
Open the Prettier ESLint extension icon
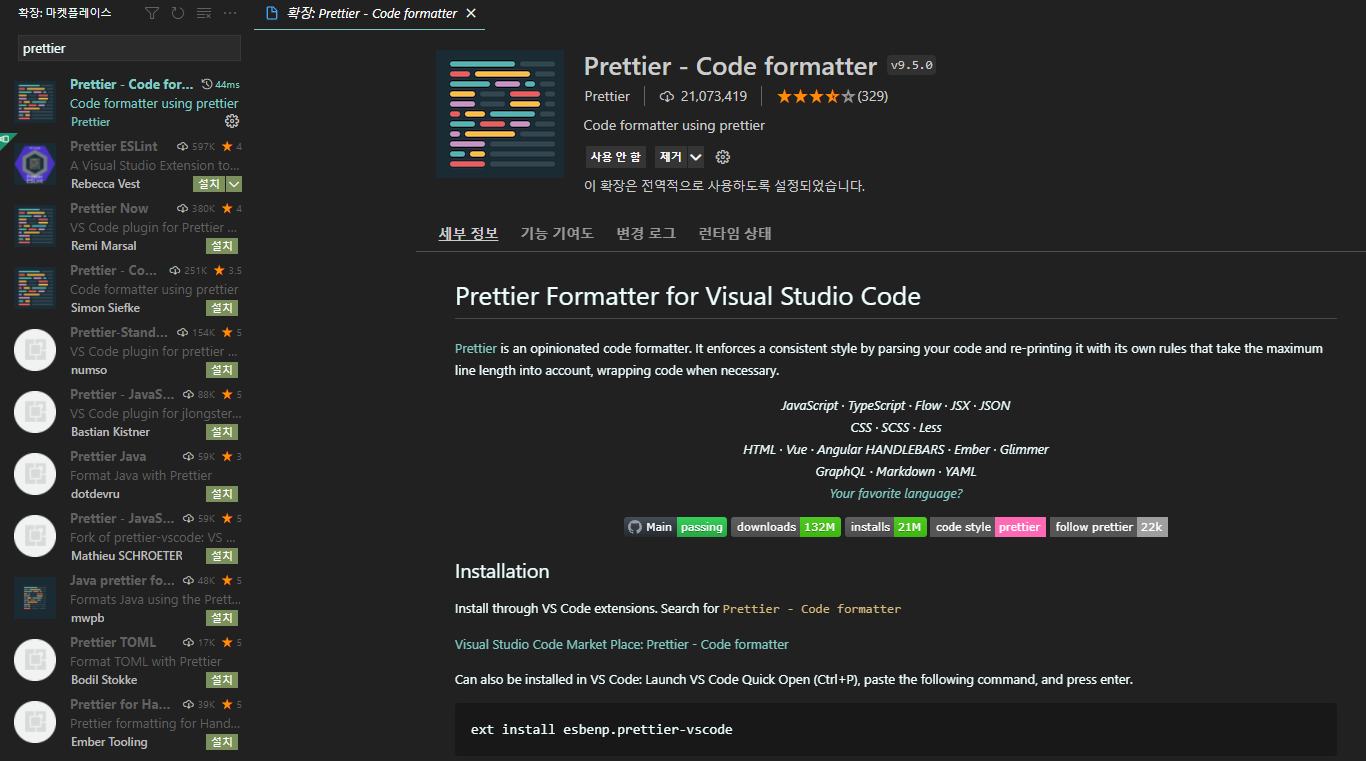(x=35, y=164)
